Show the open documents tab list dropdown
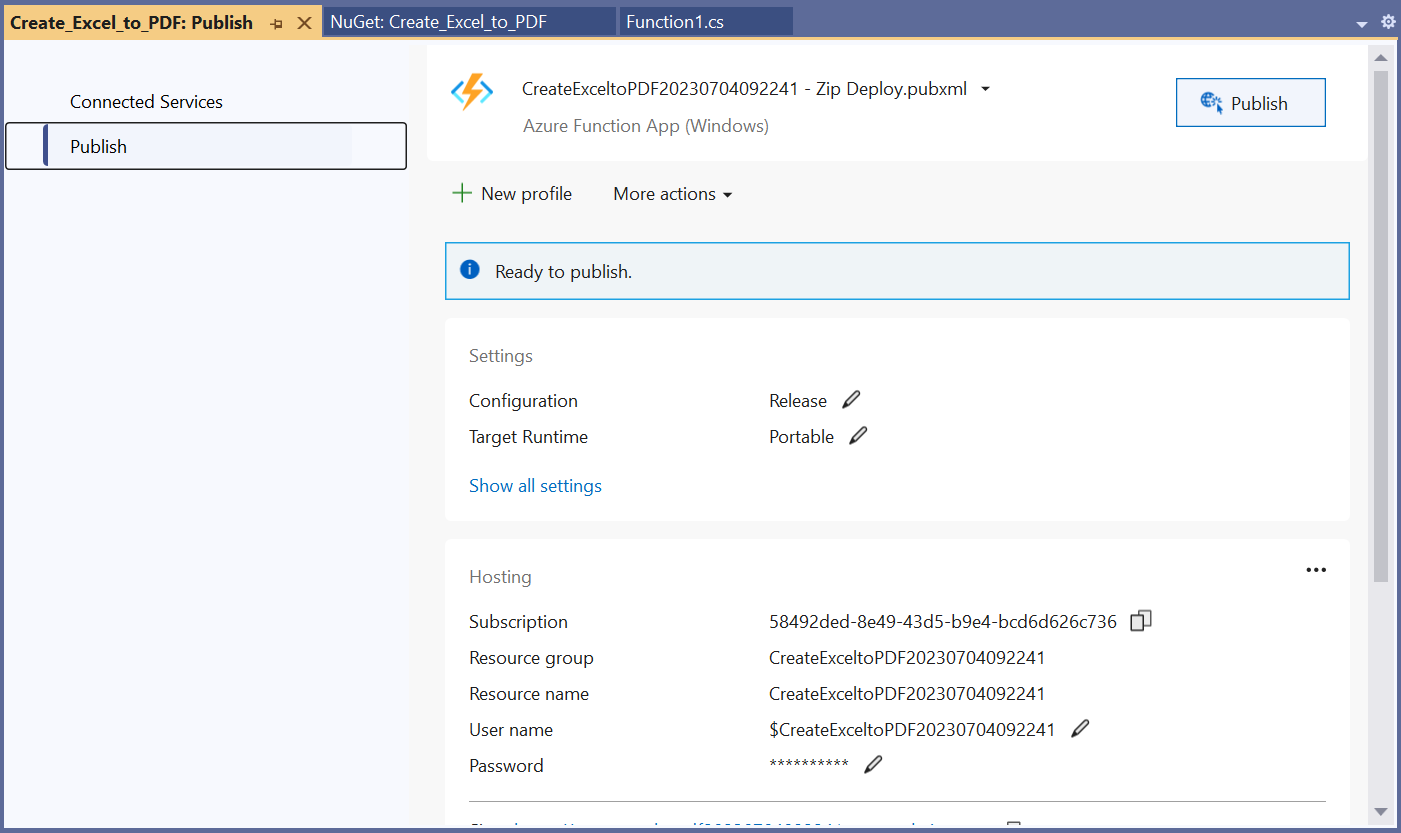Viewport: 1401px width, 833px height. [1361, 23]
